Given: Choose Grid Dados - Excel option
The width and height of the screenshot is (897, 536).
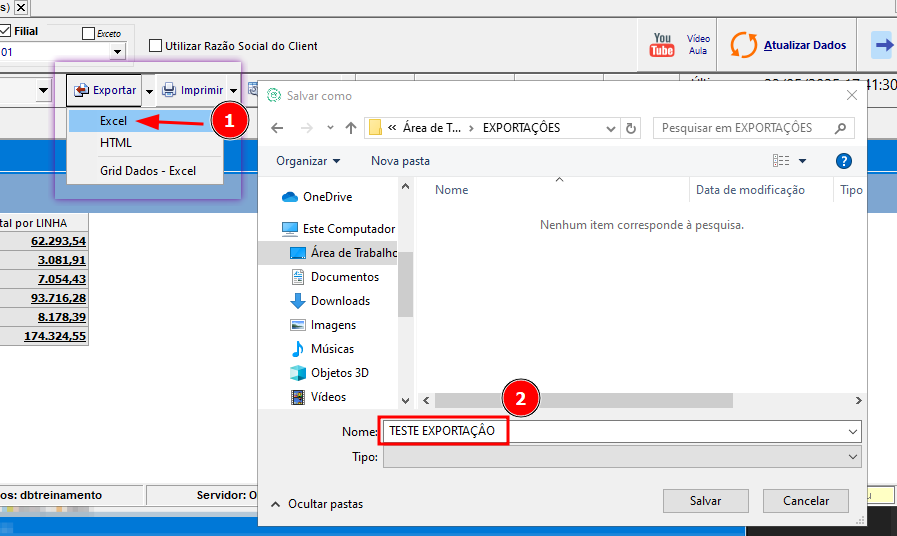Looking at the screenshot, I should click(x=148, y=170).
